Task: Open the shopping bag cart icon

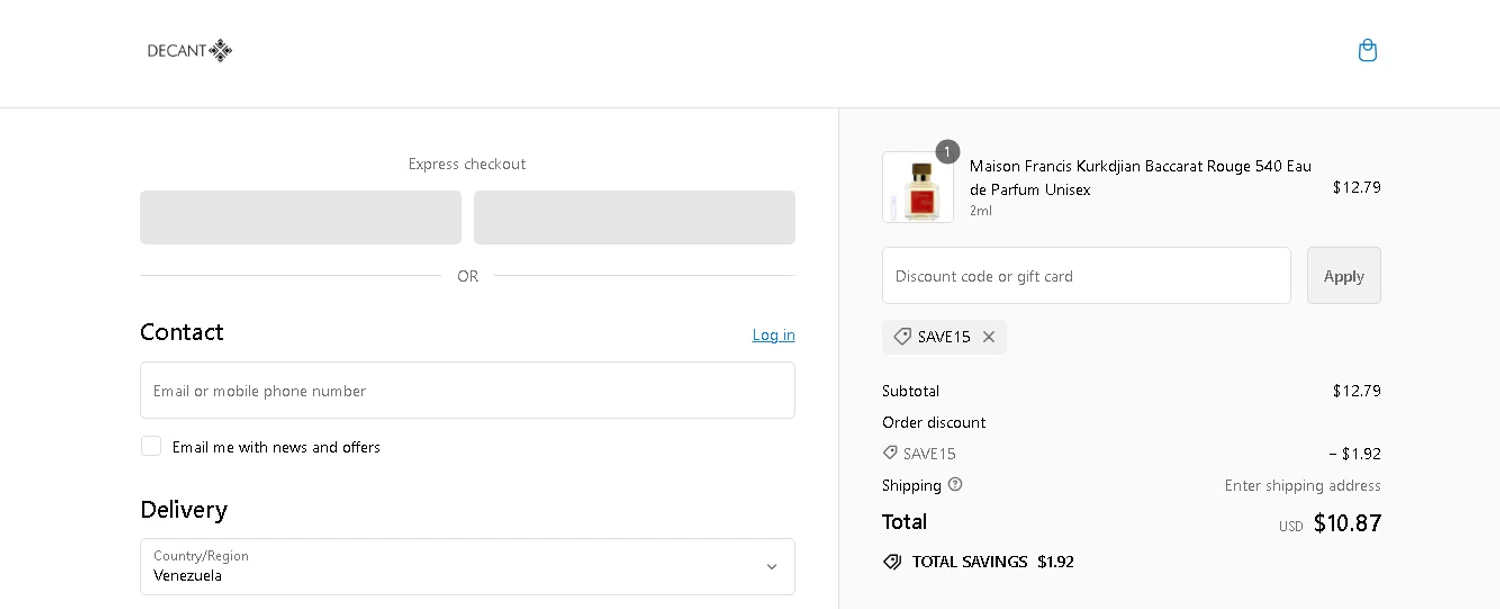Action: coord(1367,50)
